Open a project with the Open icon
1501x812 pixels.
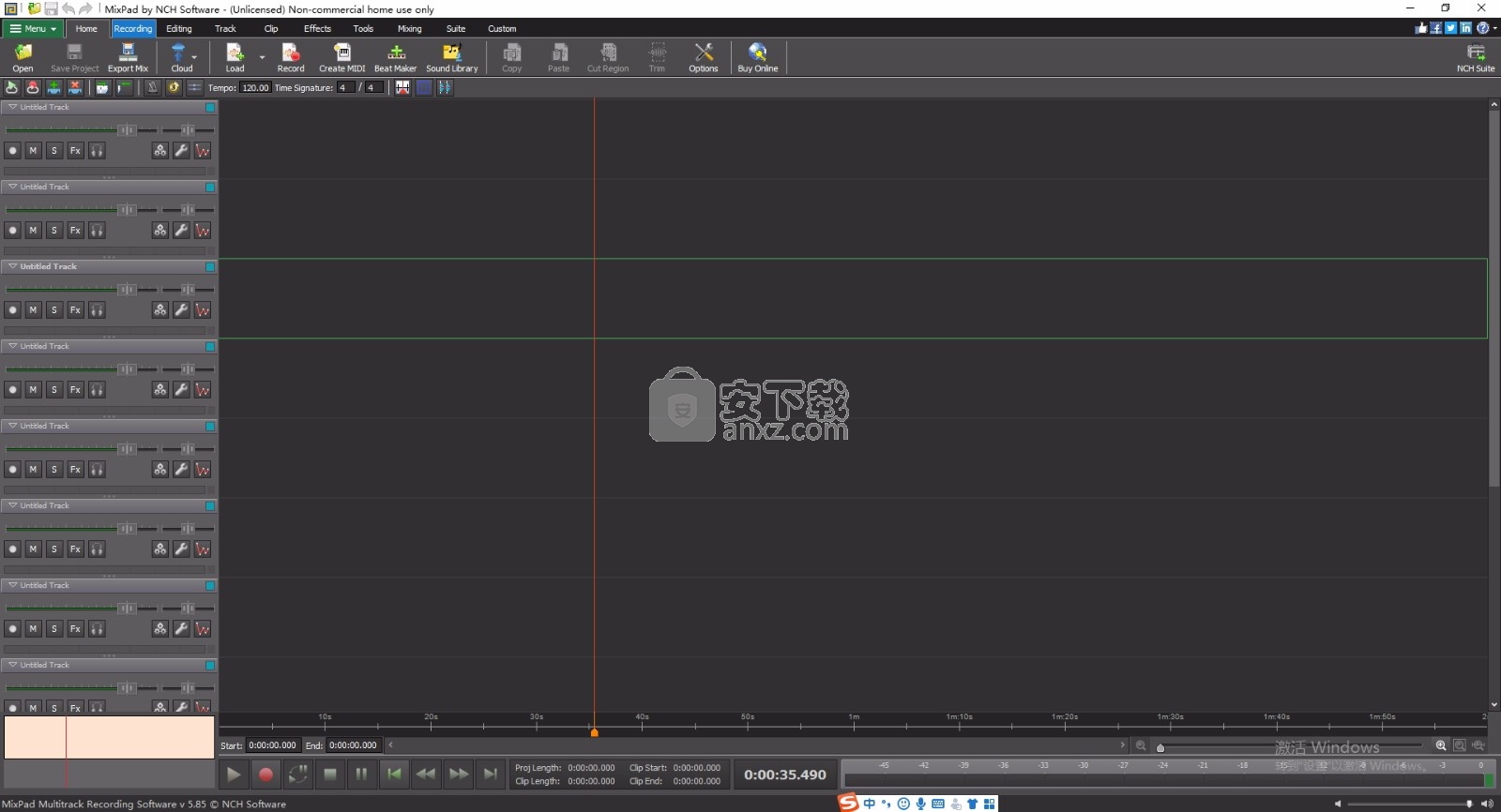click(x=23, y=57)
